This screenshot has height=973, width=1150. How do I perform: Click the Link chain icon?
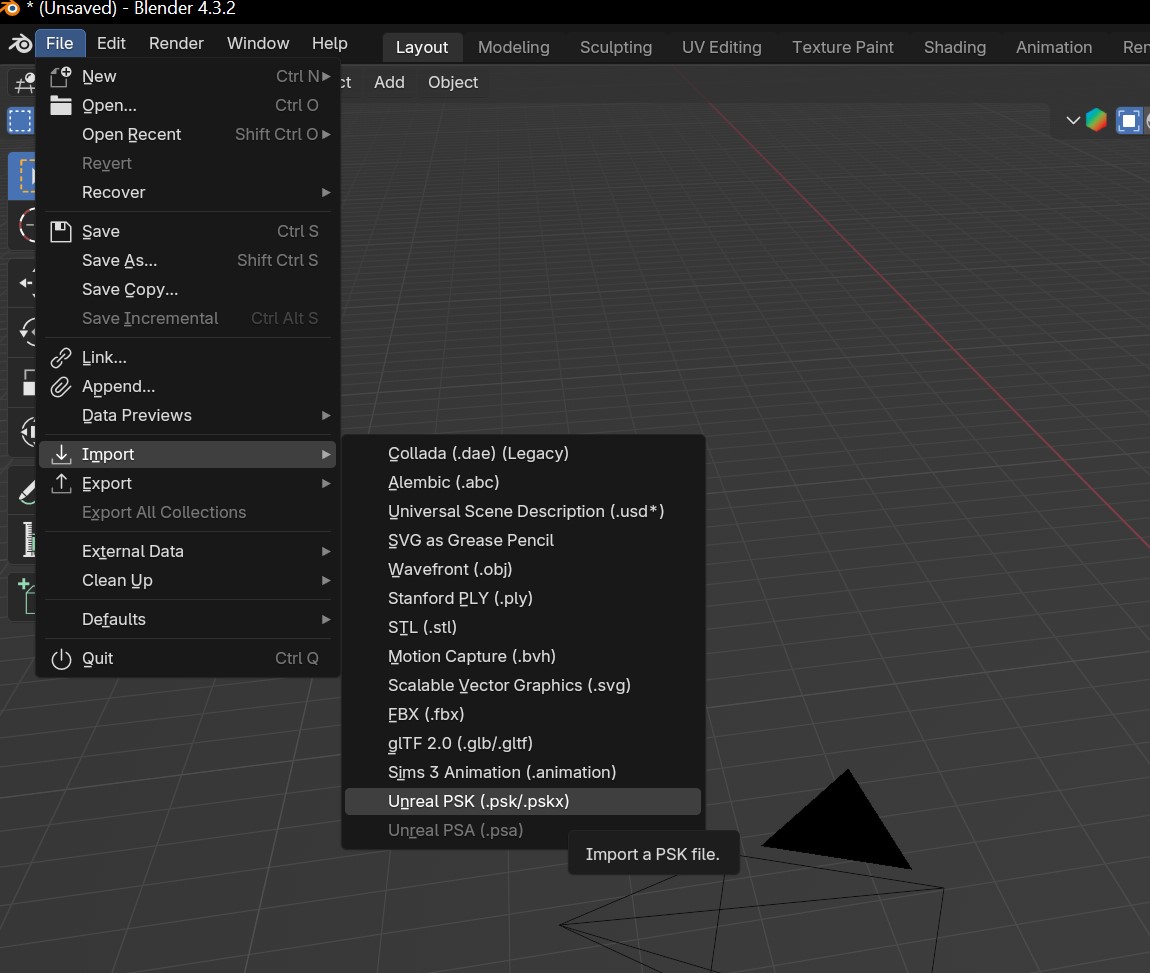[x=61, y=358]
